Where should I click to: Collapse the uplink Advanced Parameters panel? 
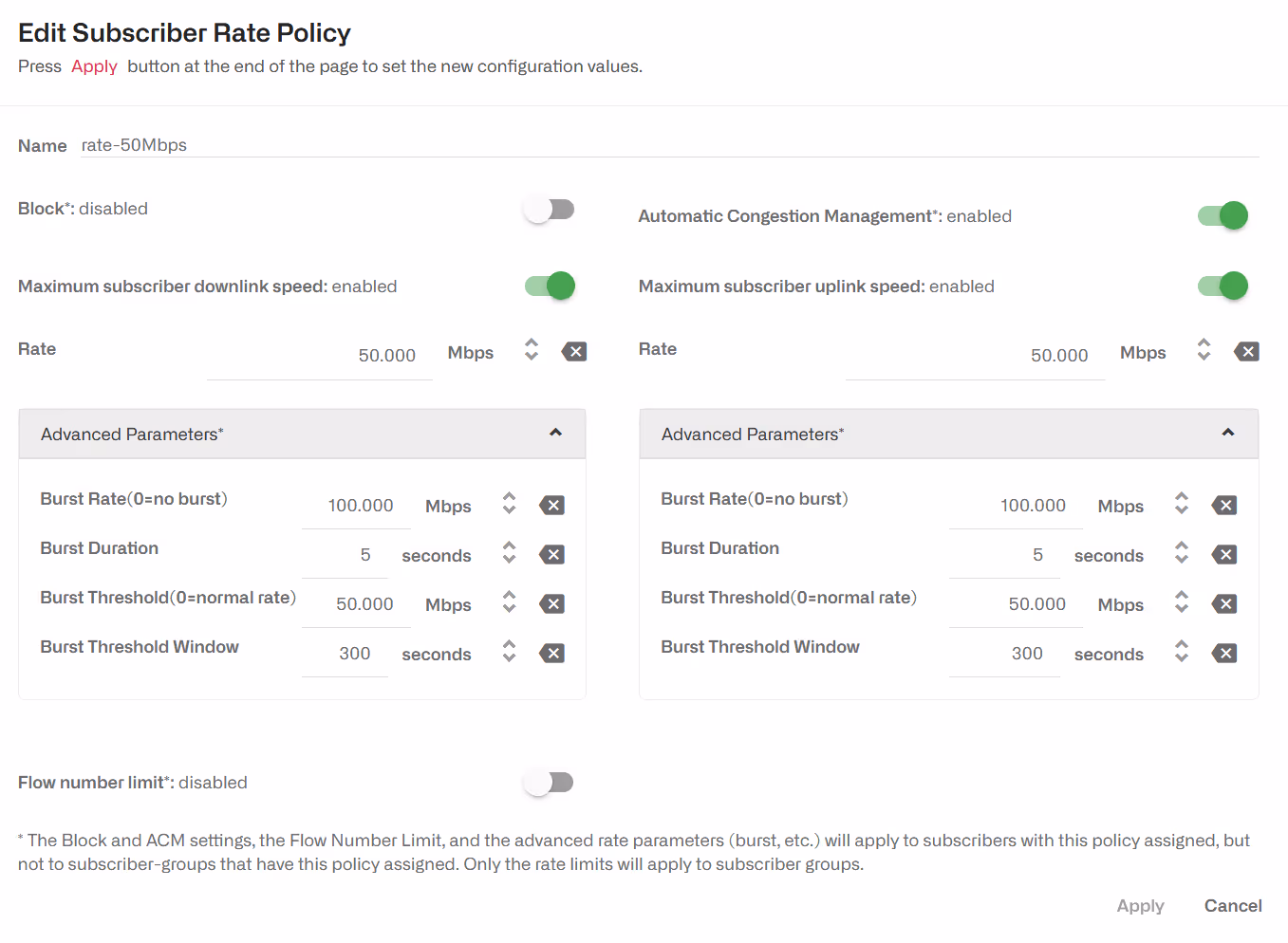pos(1227,434)
